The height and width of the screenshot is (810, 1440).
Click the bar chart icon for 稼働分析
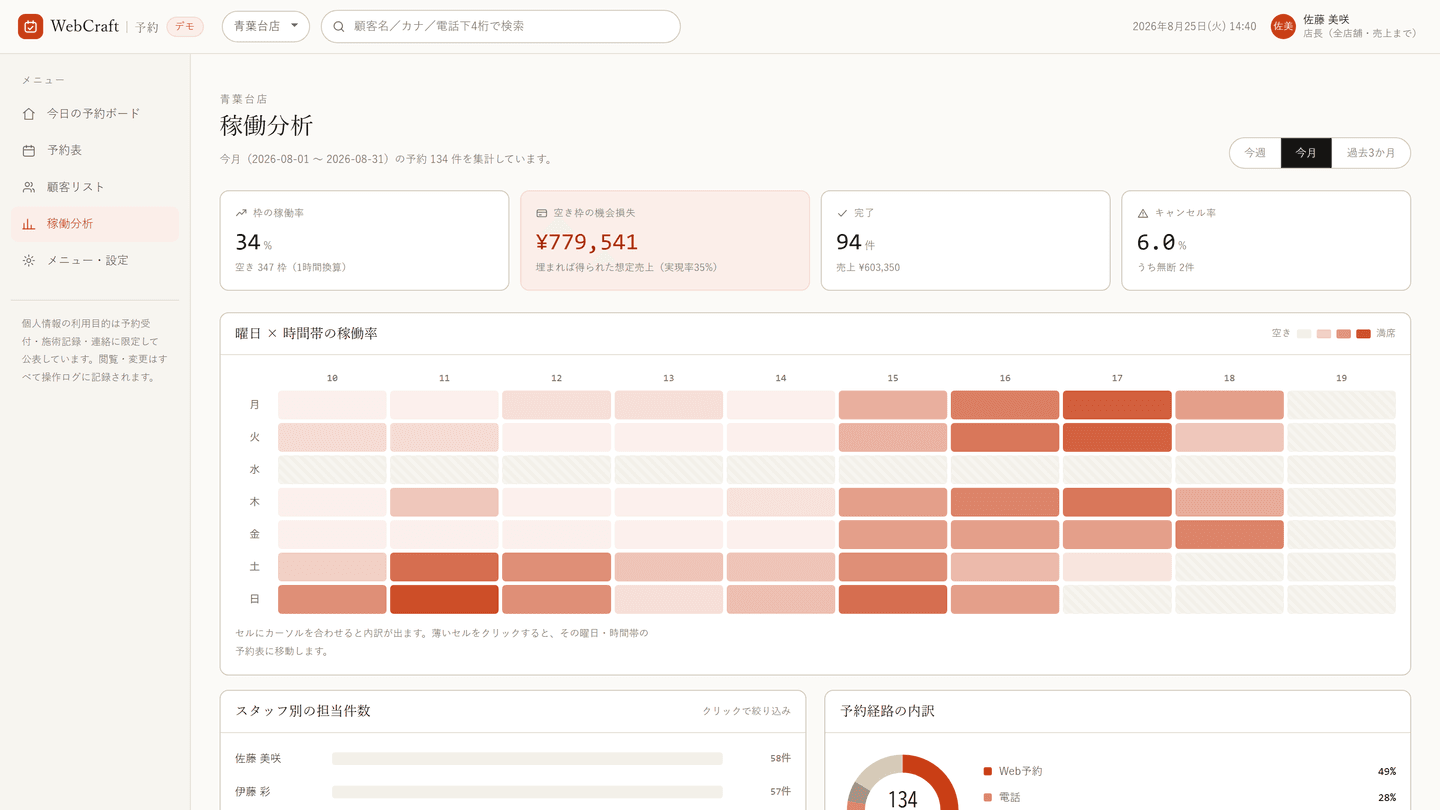pyautogui.click(x=29, y=224)
